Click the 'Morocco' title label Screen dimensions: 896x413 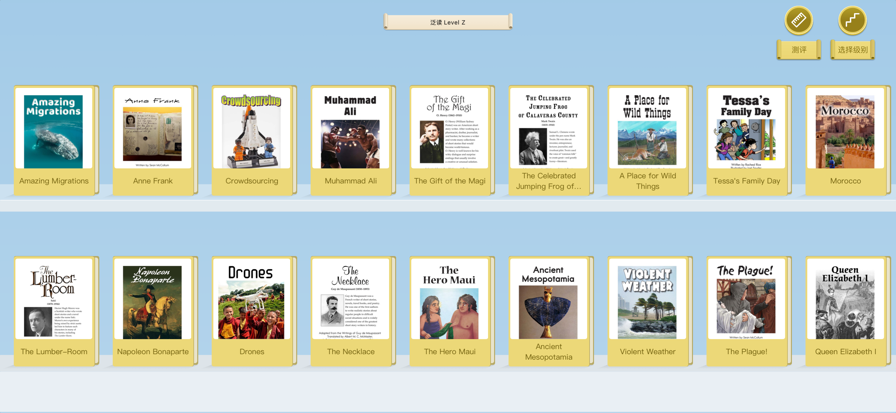pyautogui.click(x=845, y=181)
